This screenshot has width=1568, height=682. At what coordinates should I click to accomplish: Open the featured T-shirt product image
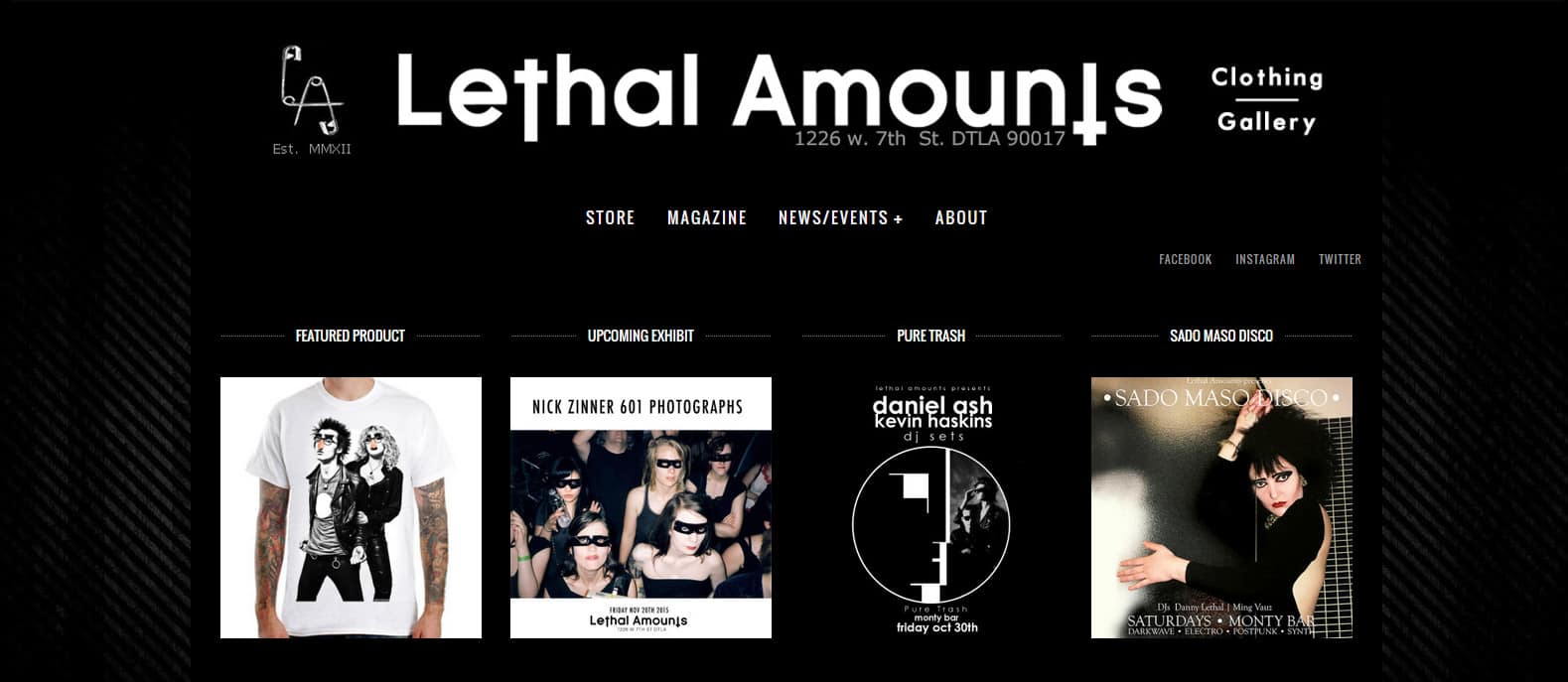coord(351,507)
